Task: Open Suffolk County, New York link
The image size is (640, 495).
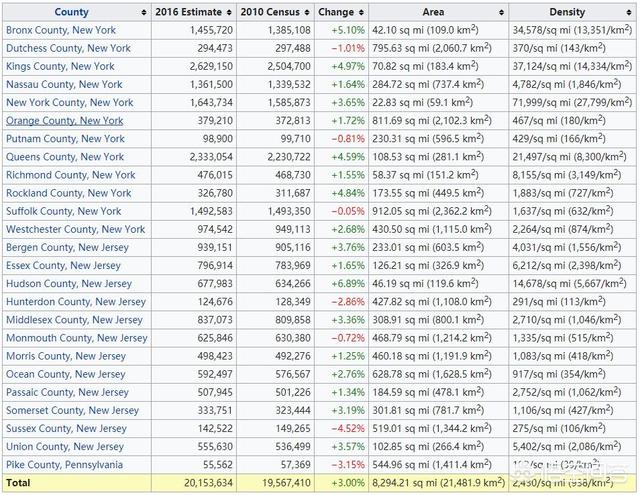Action: [64, 211]
